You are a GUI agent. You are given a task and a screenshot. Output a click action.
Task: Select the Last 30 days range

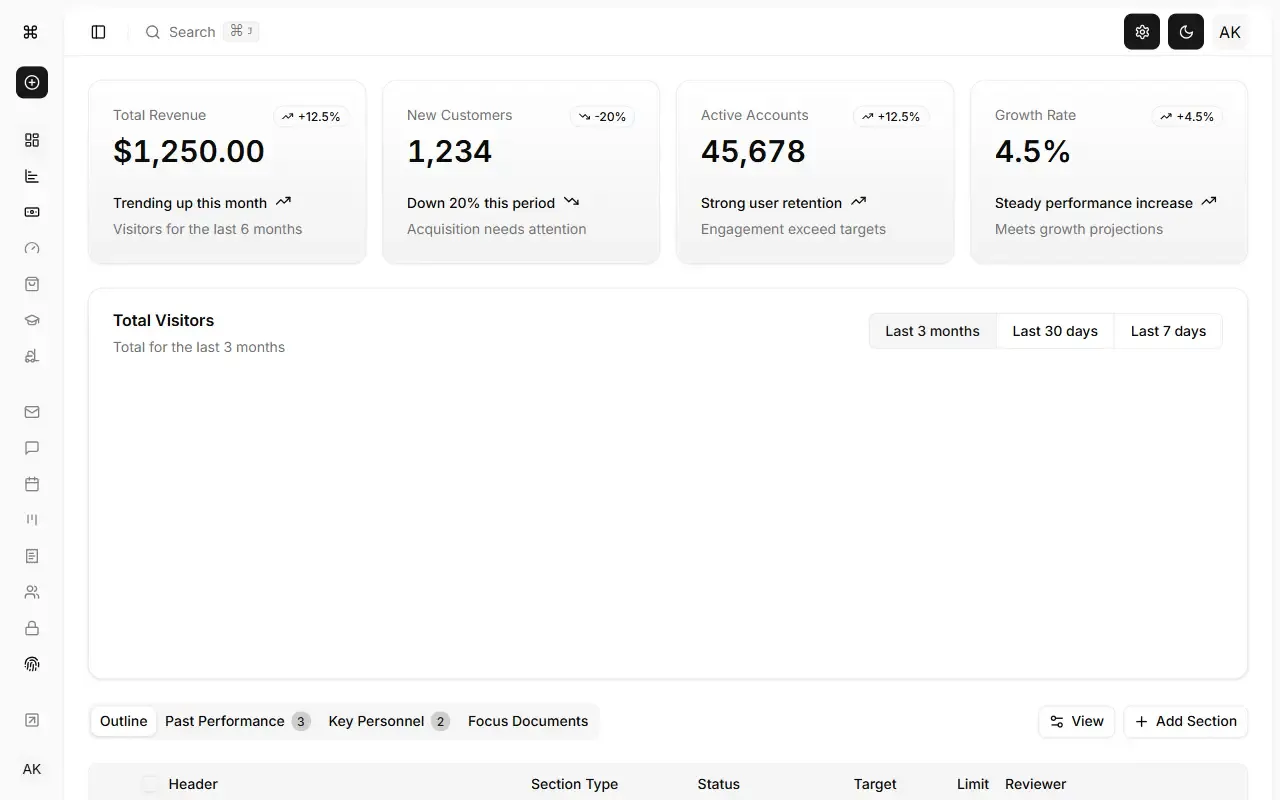(x=1055, y=331)
